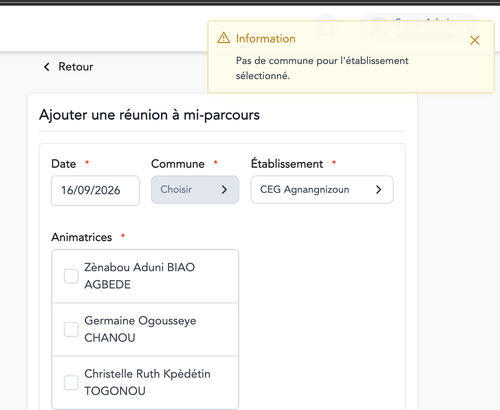Screen dimensions: 500x410
Task: Click the 'Ajouter une réunion à mi-parcours' heading
Action: pos(149,115)
